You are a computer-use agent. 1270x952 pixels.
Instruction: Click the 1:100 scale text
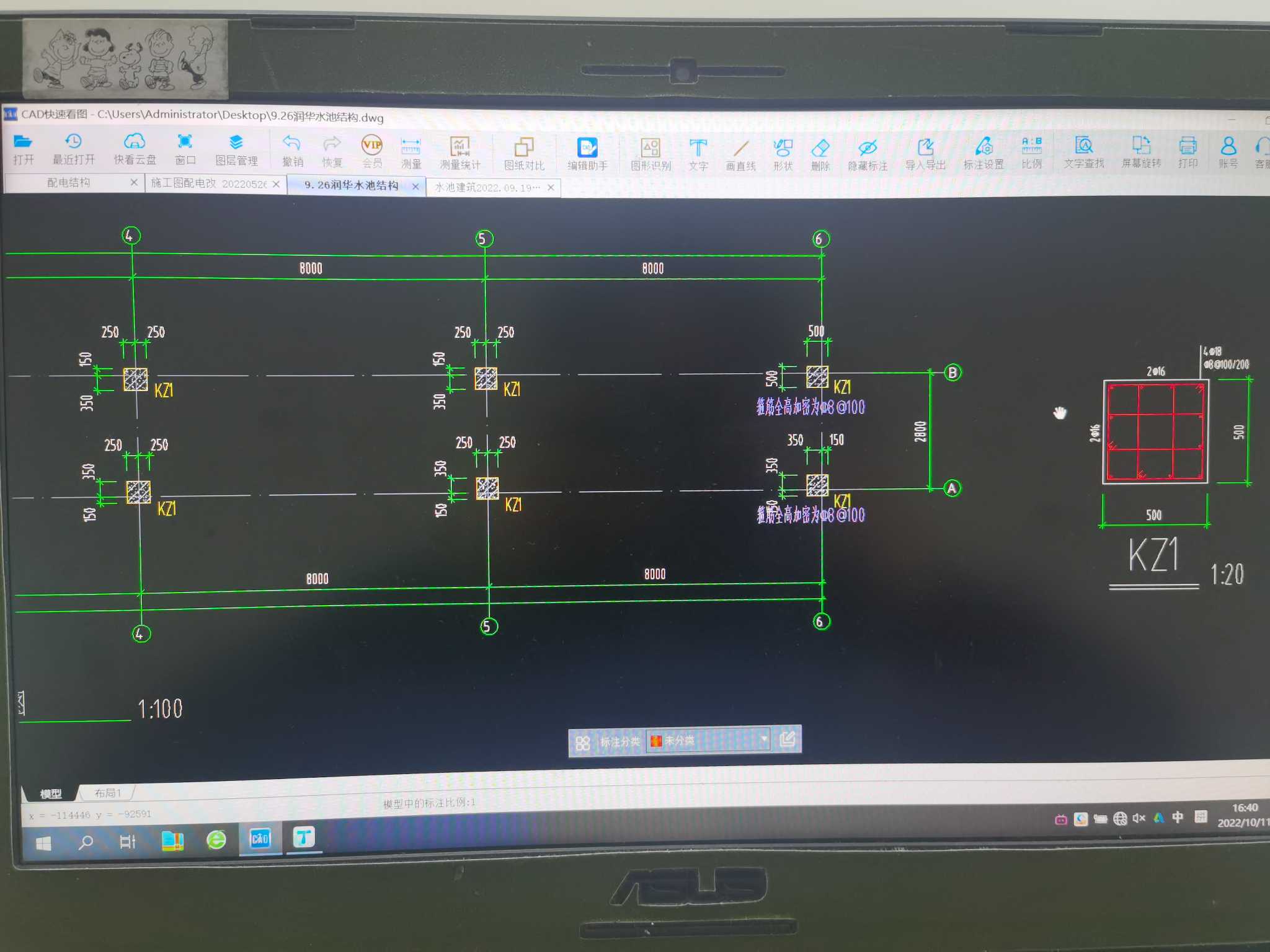point(160,709)
